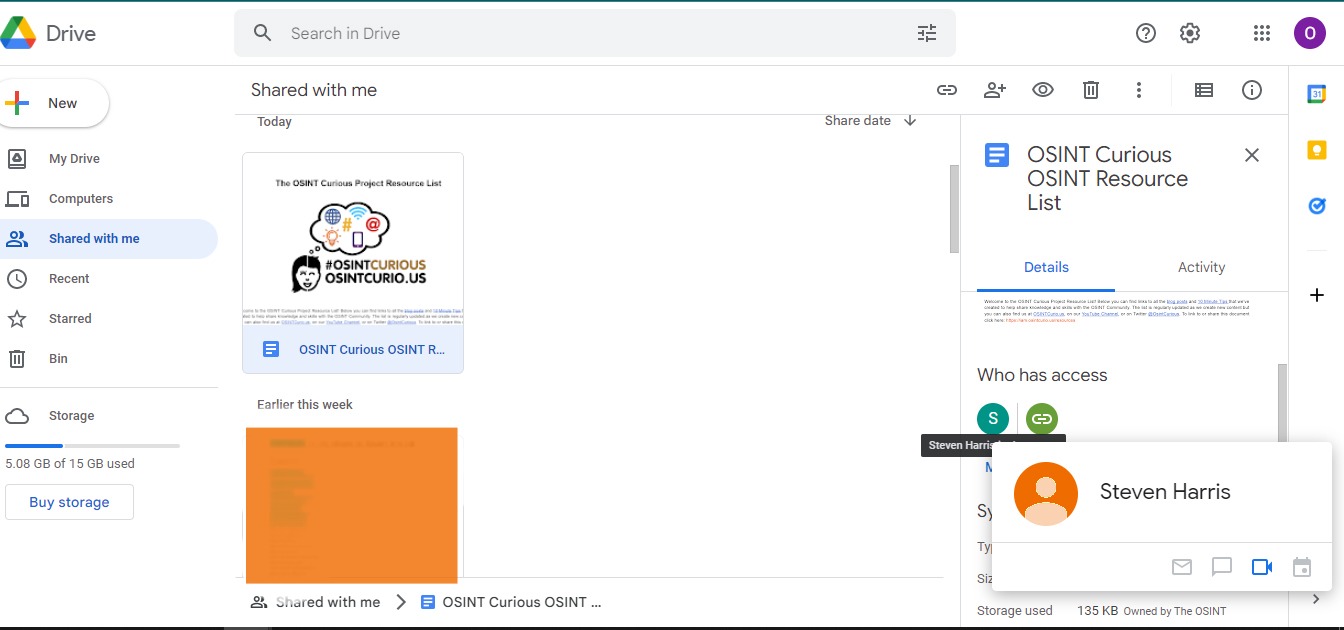This screenshot has height=630, width=1344.
Task: Open Google apps grid
Action: [x=1262, y=33]
